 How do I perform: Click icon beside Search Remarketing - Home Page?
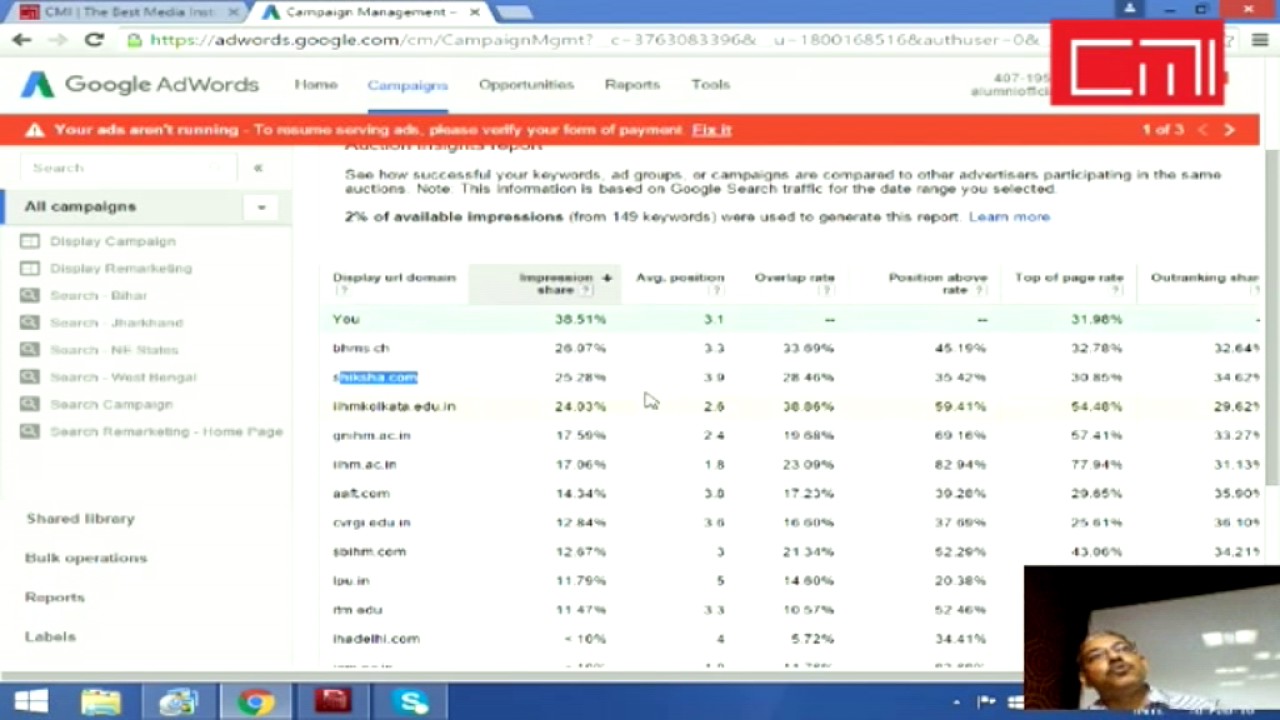(x=30, y=431)
